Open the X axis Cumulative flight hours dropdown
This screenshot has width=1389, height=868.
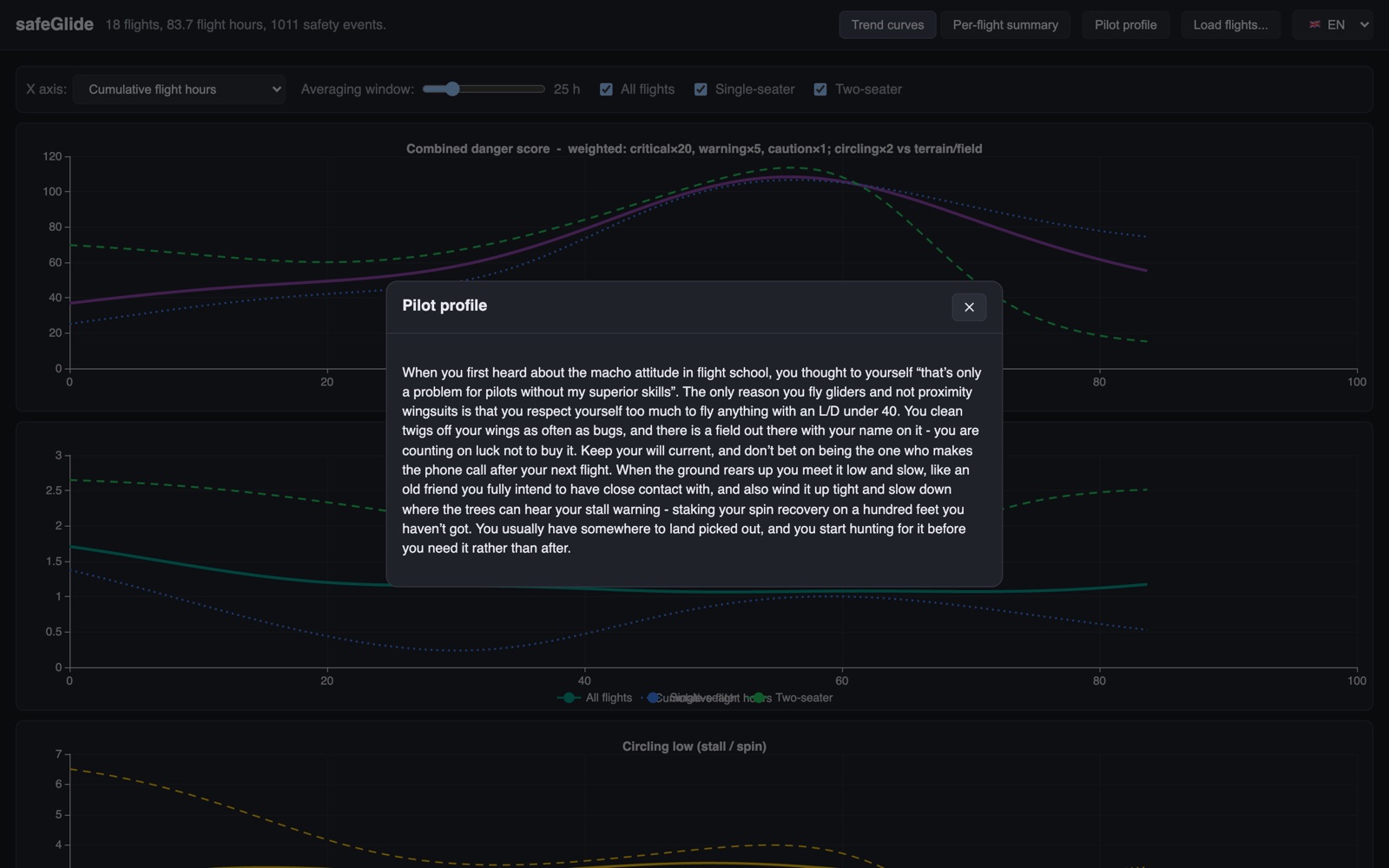(x=180, y=89)
